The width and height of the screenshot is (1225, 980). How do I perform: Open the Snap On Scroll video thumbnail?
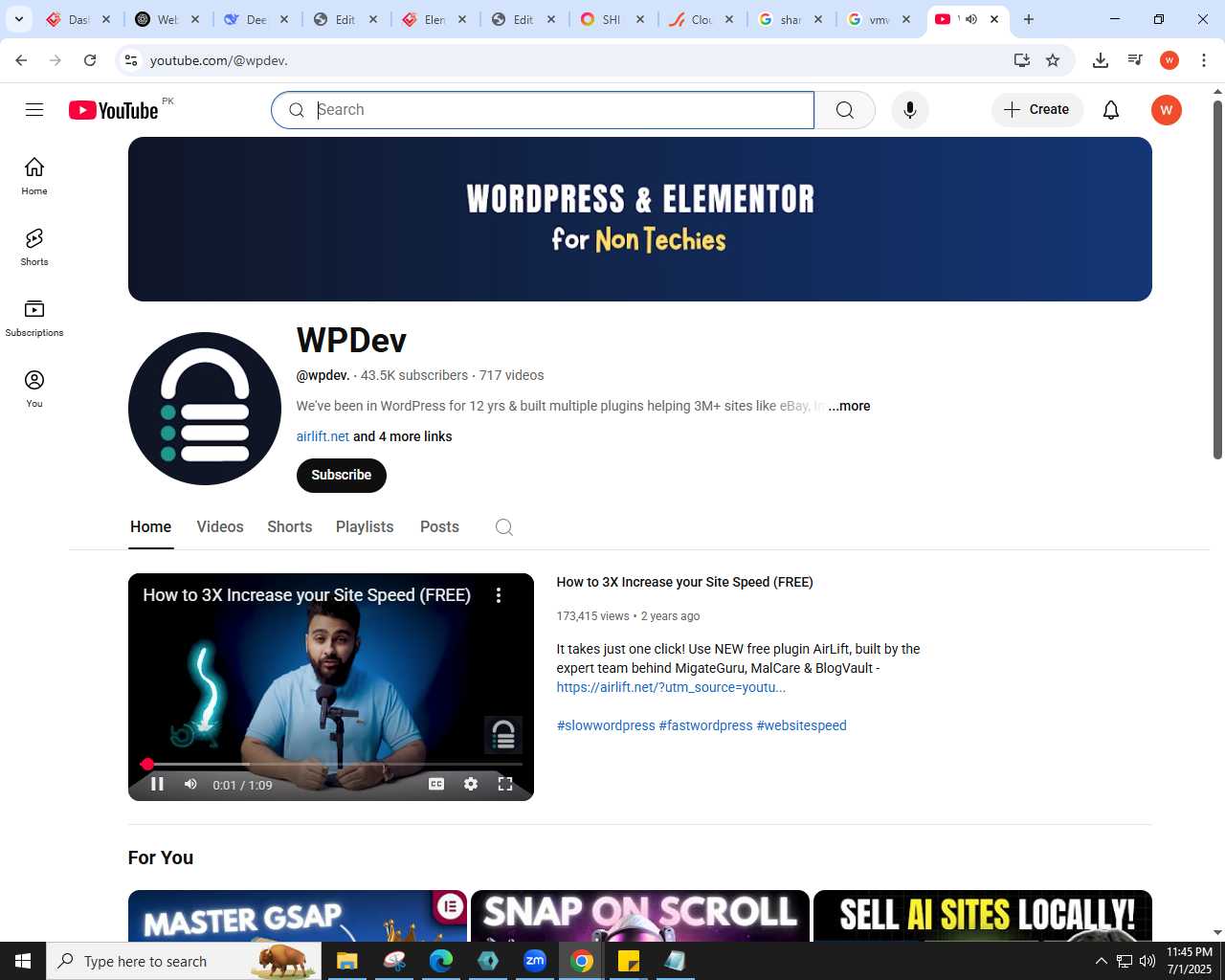tap(640, 916)
